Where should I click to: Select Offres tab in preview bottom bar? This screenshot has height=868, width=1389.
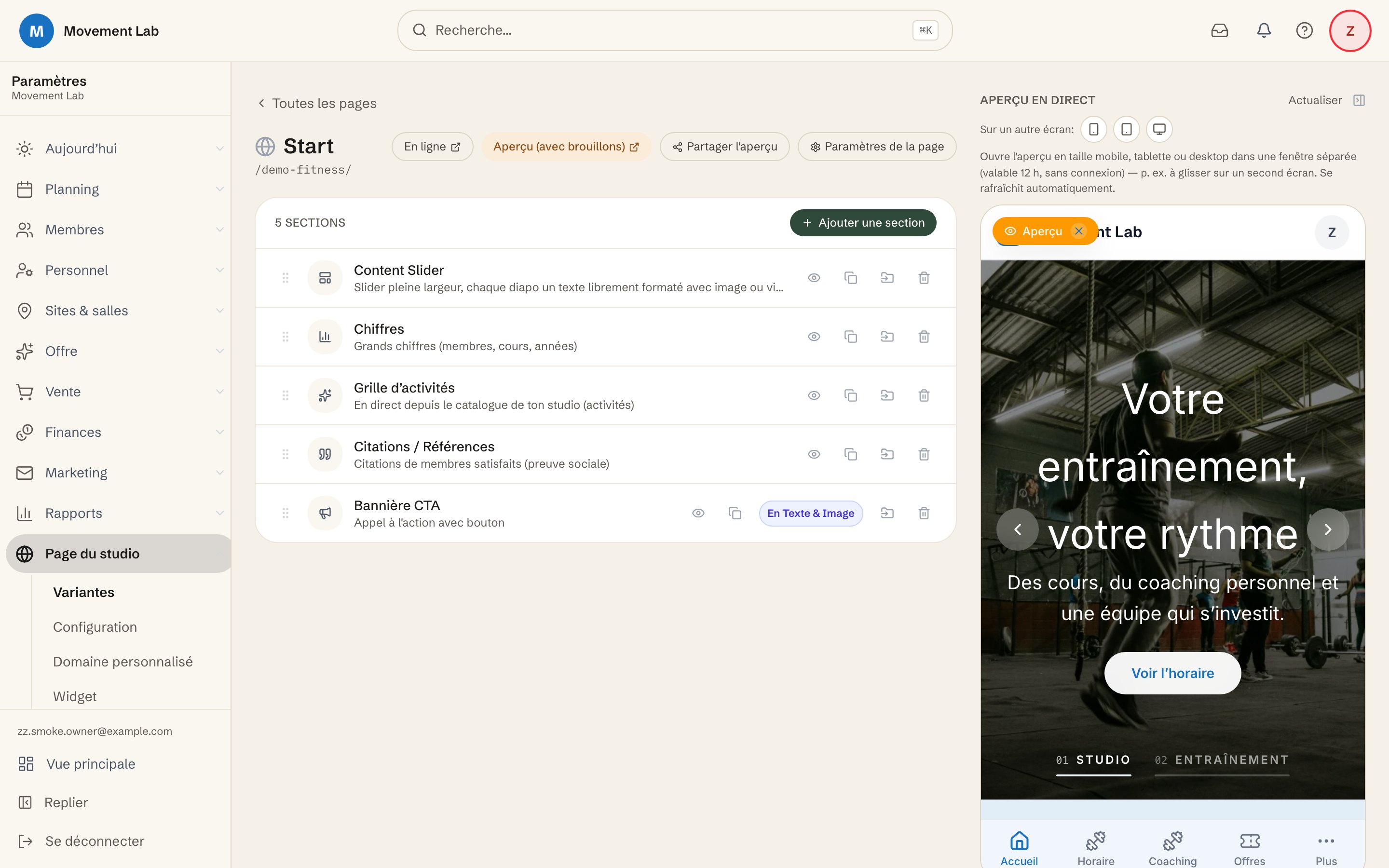tap(1250, 849)
